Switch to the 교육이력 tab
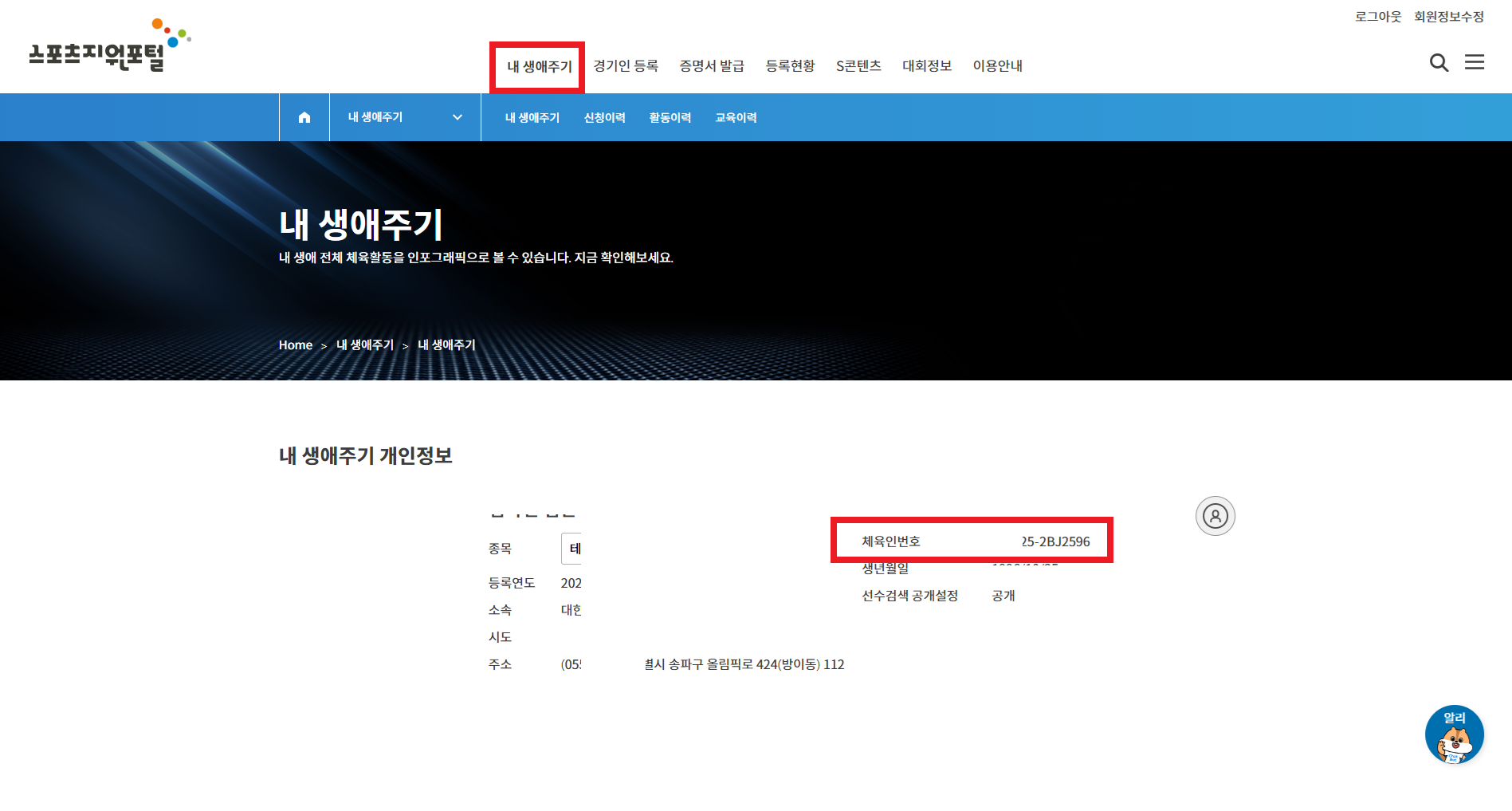The width and height of the screenshot is (1512, 811). pos(736,117)
